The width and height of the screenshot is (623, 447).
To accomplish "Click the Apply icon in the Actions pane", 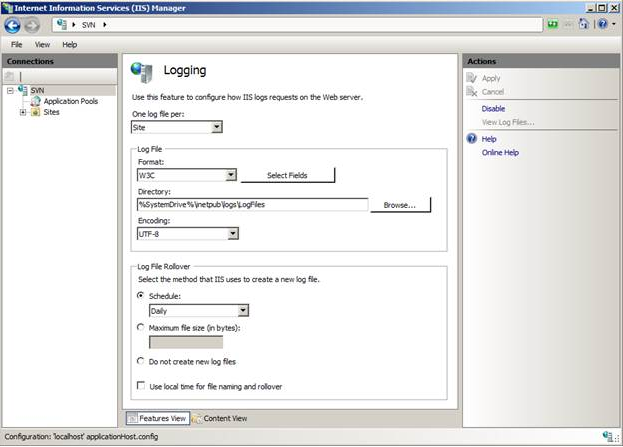I will point(472,78).
